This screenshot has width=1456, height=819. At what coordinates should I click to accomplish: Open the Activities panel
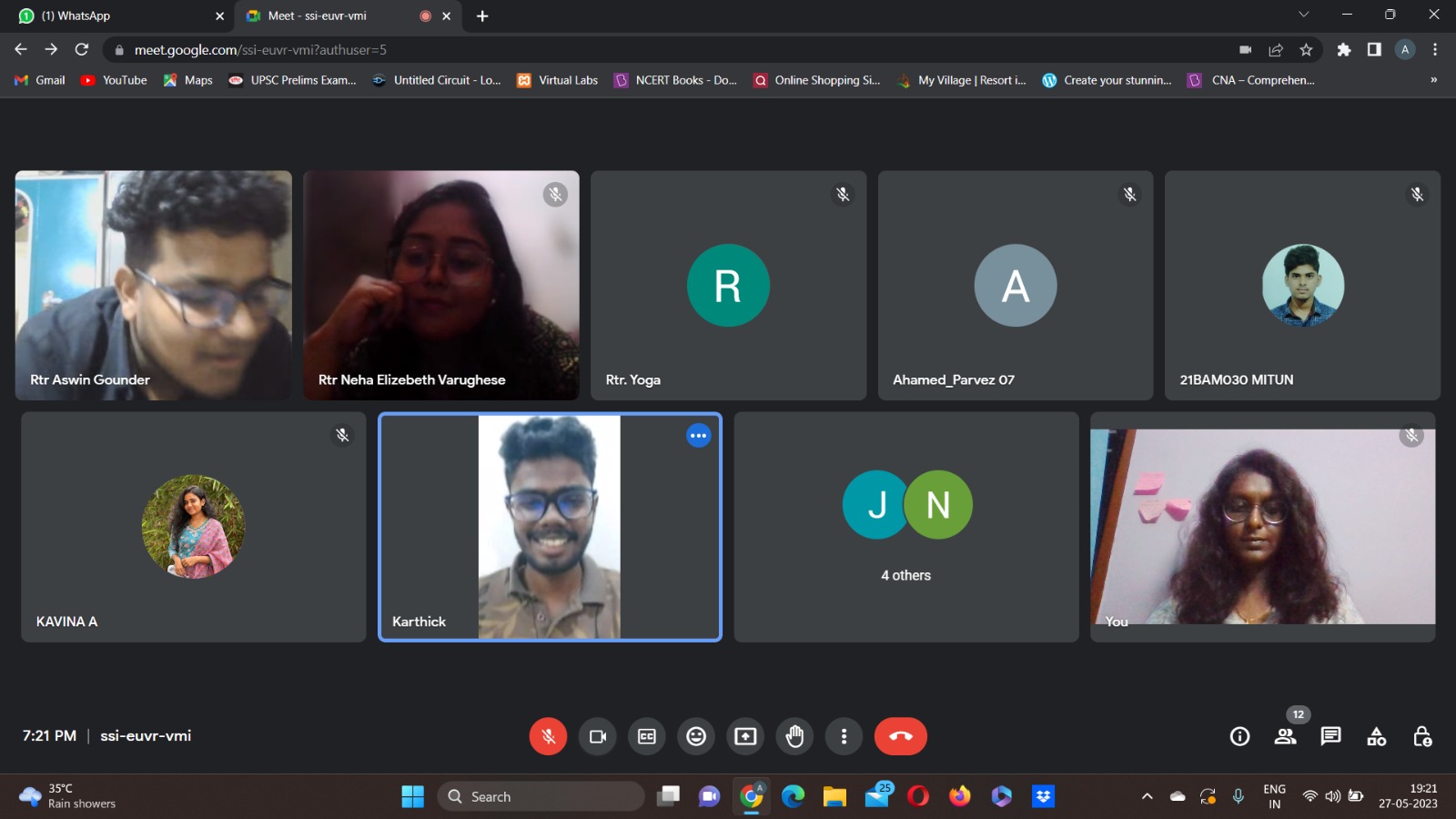[1376, 736]
